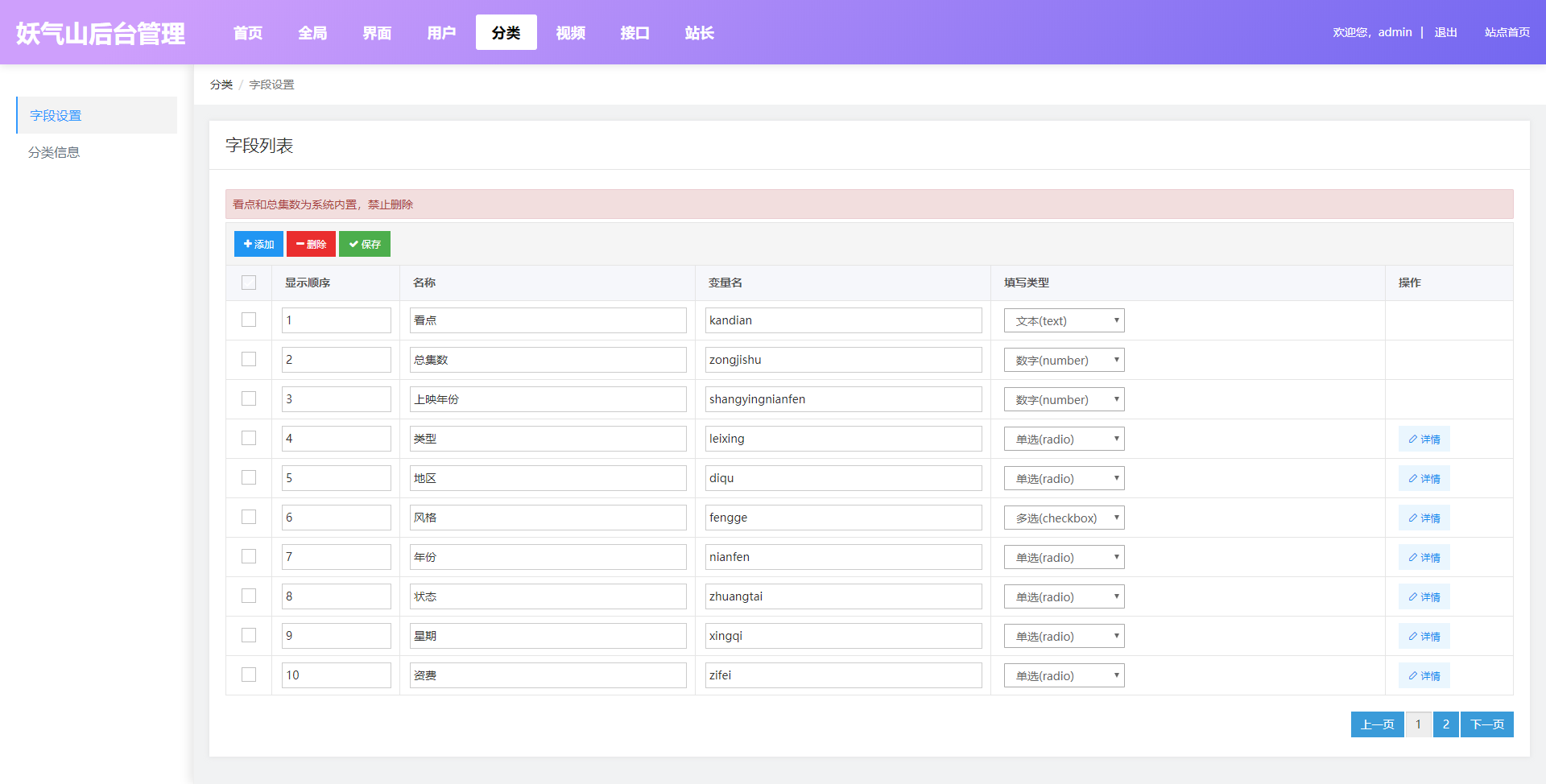Open the type dropdown for zifei
Image resolution: width=1546 pixels, height=784 pixels.
(x=1064, y=675)
